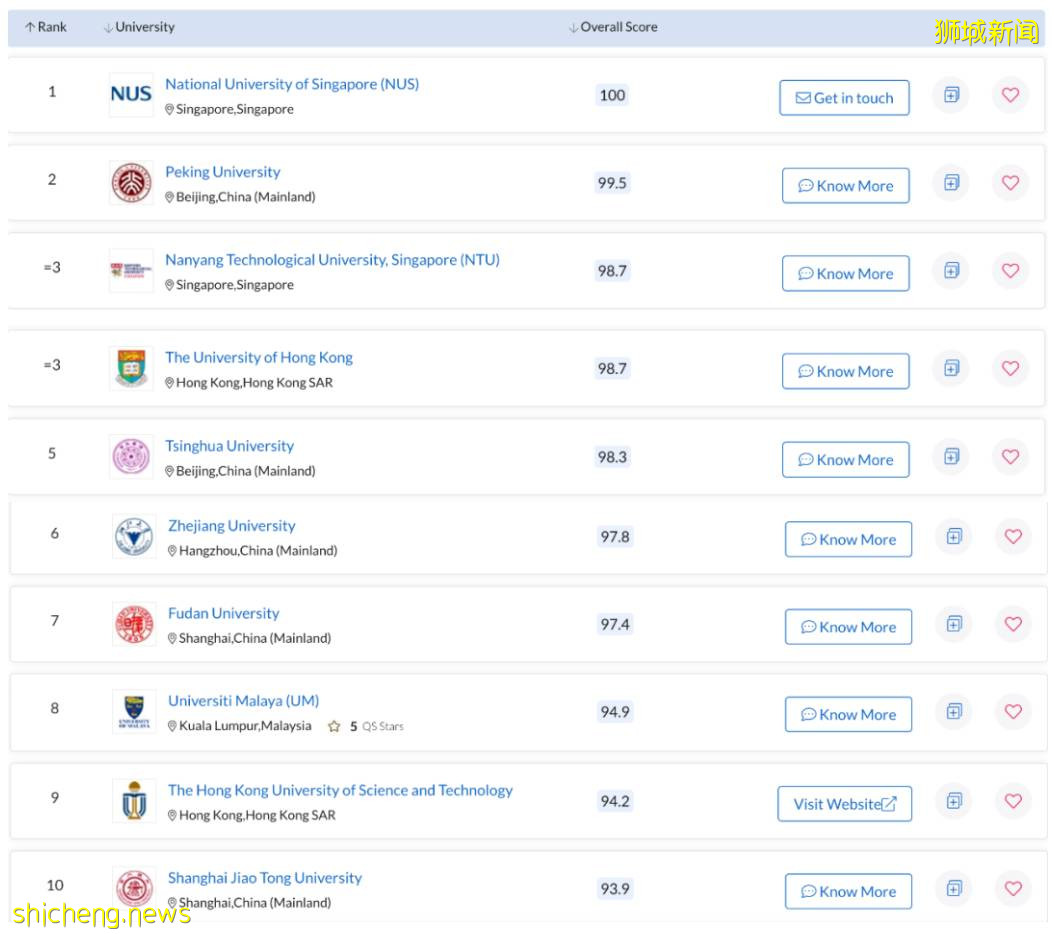This screenshot has height=934, width=1054.
Task: Click the NUS logo thumbnail
Action: [x=131, y=95]
